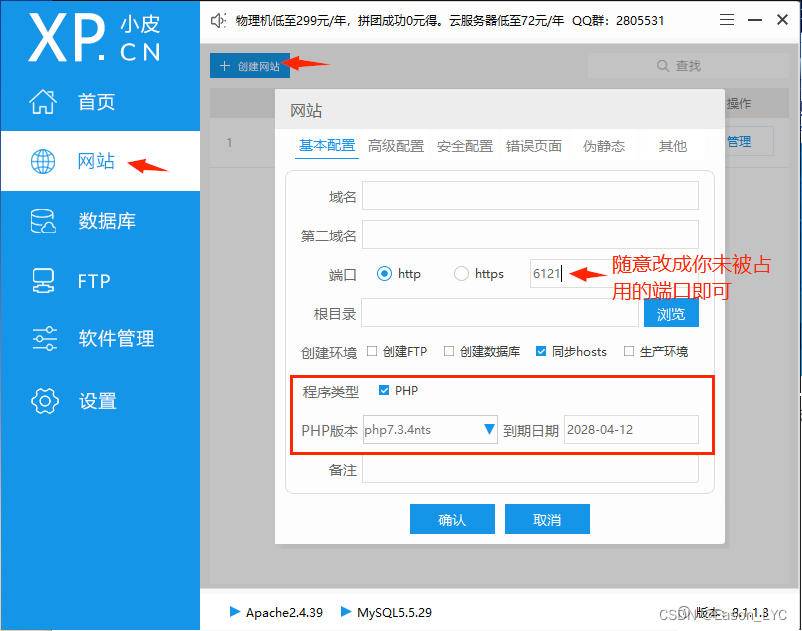Select the https port radio button
The image size is (802, 631).
point(461,274)
